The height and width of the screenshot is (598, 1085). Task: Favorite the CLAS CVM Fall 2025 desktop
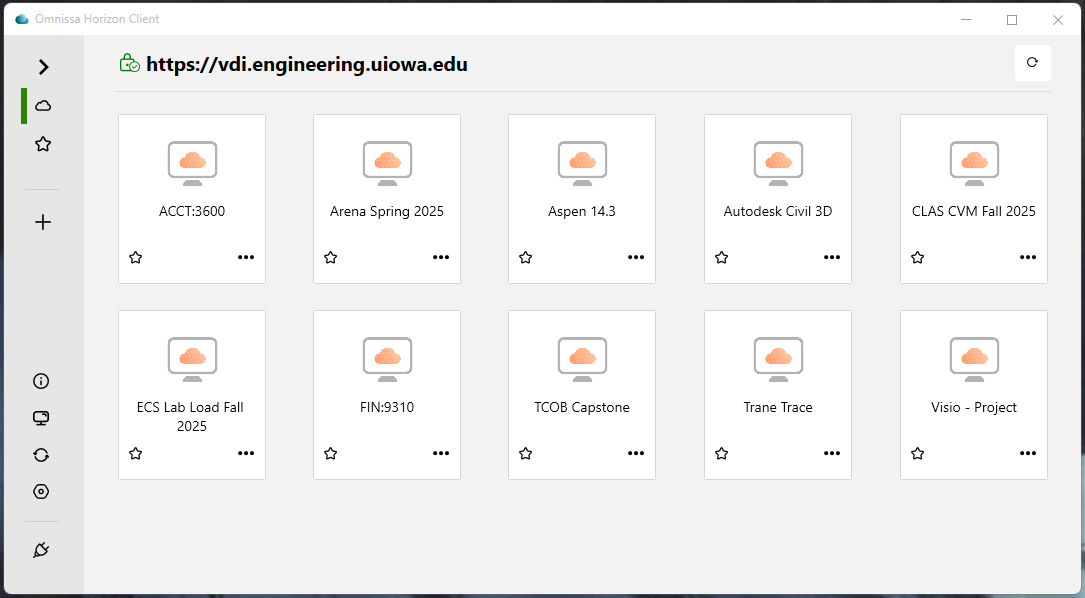coord(918,257)
